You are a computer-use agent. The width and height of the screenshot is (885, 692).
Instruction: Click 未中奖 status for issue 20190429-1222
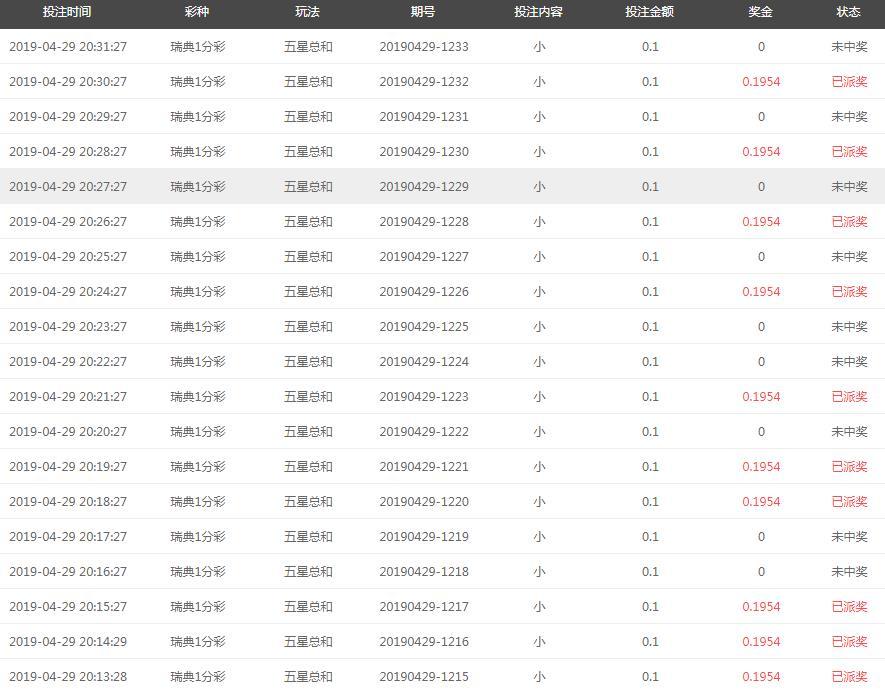pyautogui.click(x=849, y=432)
